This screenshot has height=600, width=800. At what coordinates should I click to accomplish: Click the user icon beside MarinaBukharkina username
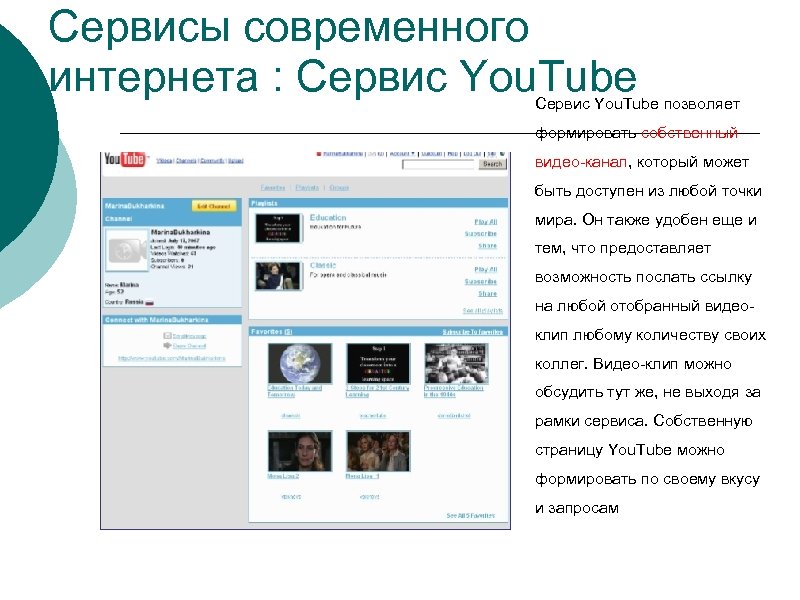320,152
